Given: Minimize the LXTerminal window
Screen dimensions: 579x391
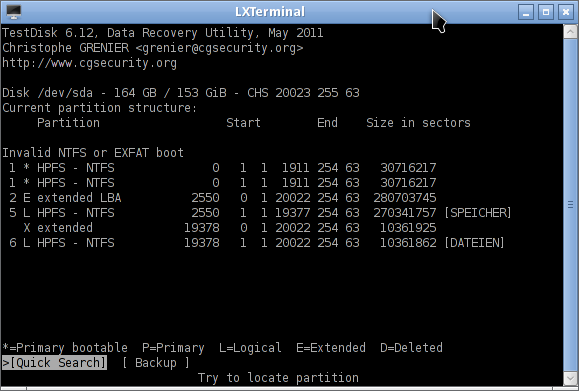Looking at the screenshot, I should [526, 12].
